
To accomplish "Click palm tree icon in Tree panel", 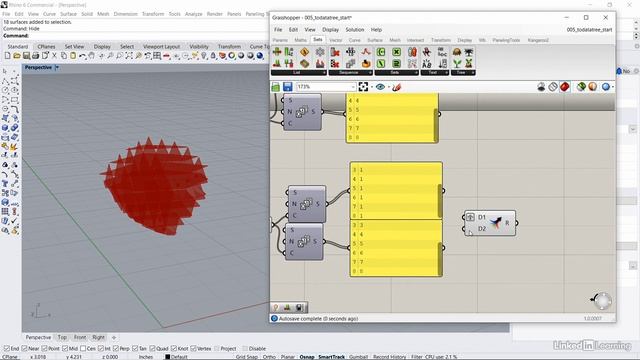I will tap(469, 52).
